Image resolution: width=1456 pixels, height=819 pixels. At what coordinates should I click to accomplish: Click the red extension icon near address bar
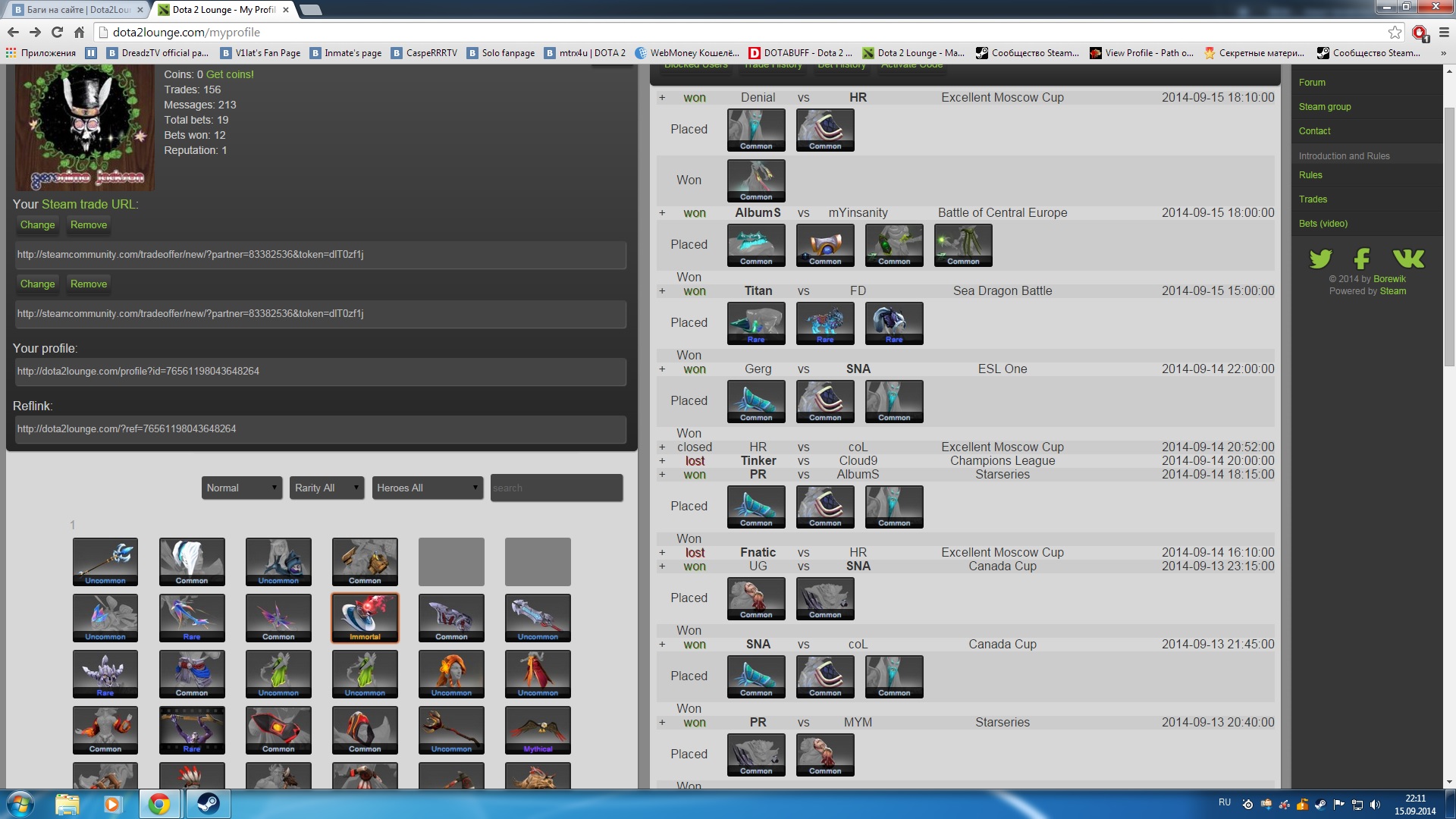pos(1420,32)
